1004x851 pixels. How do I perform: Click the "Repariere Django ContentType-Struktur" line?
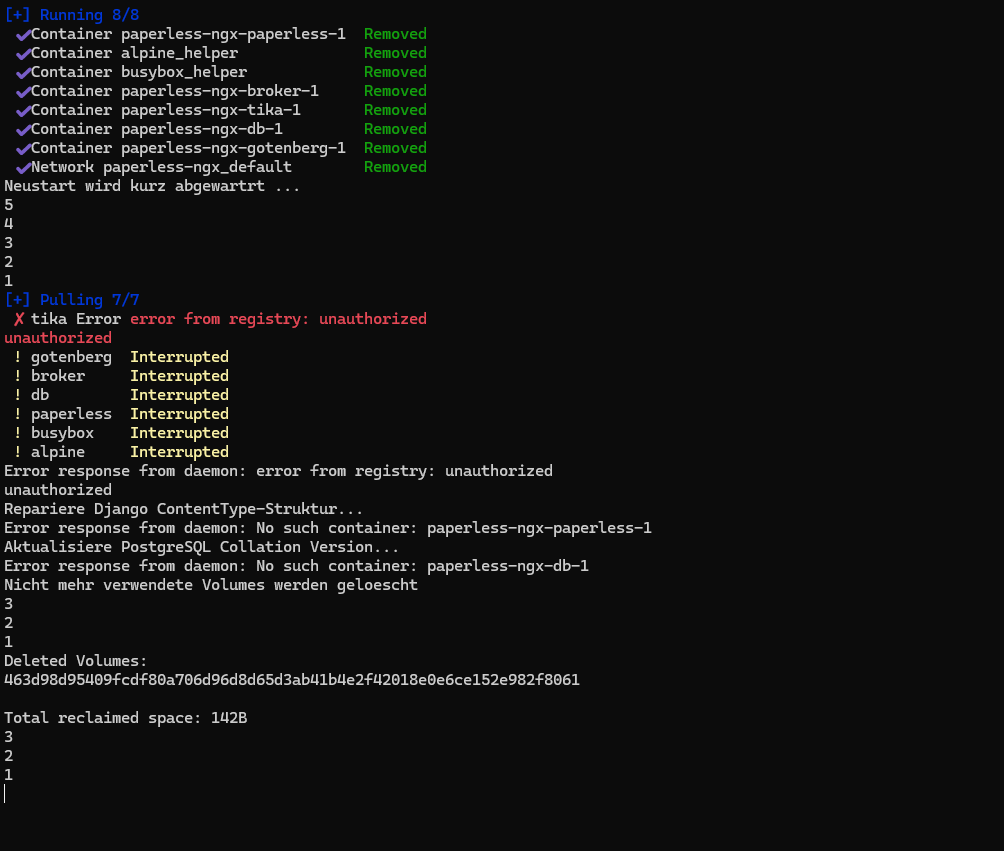click(184, 509)
